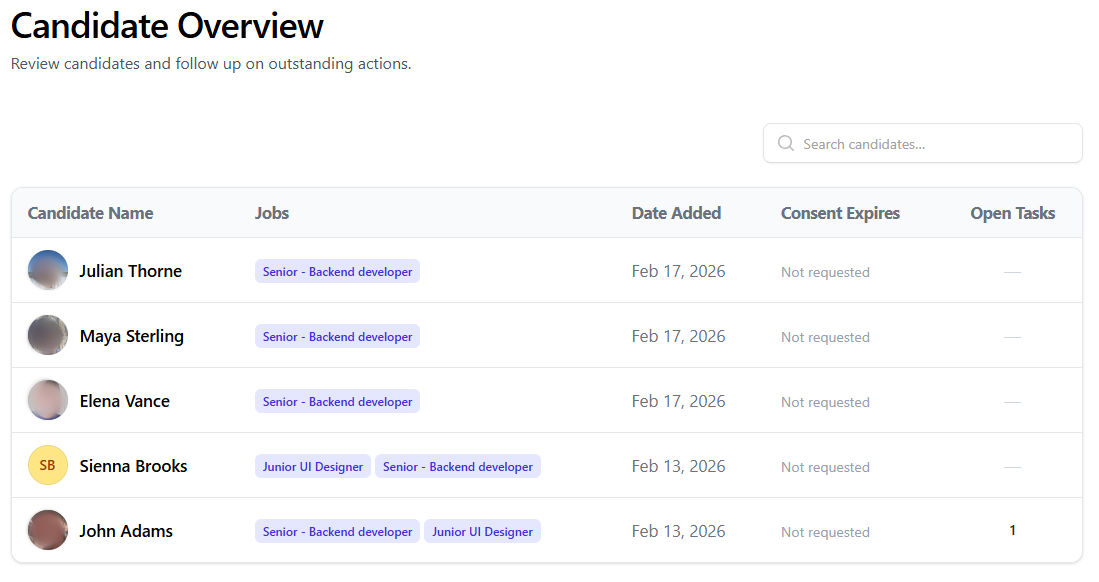
Task: Open Julian Thorne candidate profile
Action: click(x=130, y=271)
